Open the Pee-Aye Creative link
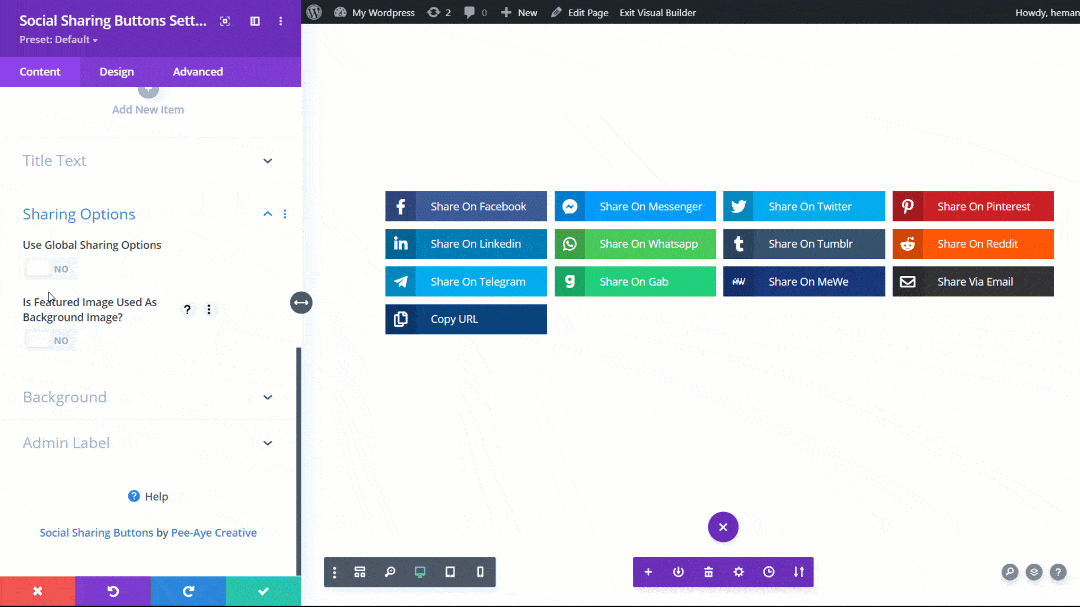The image size is (1080, 607). tap(214, 533)
